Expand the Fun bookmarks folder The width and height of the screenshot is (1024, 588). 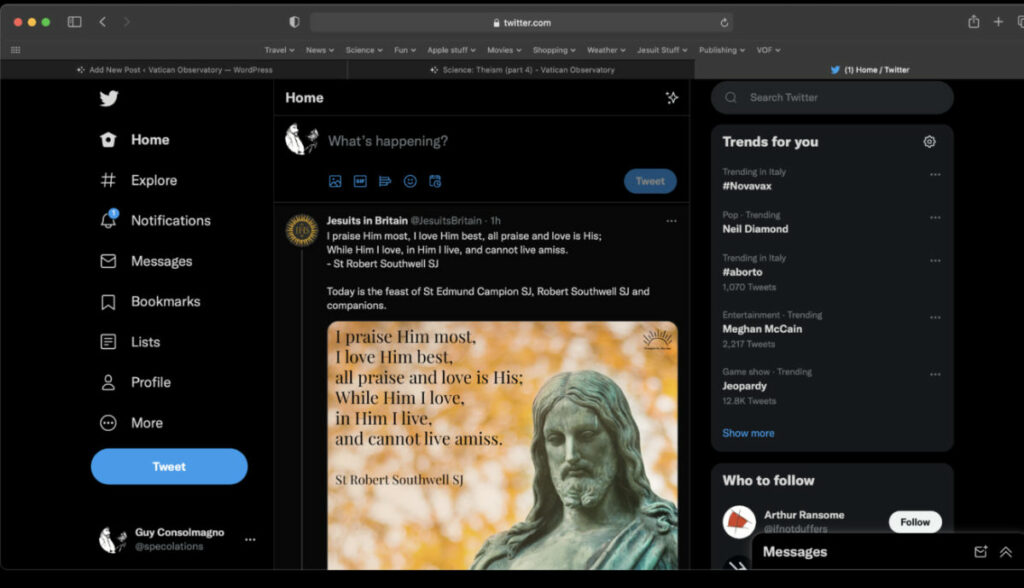click(405, 50)
